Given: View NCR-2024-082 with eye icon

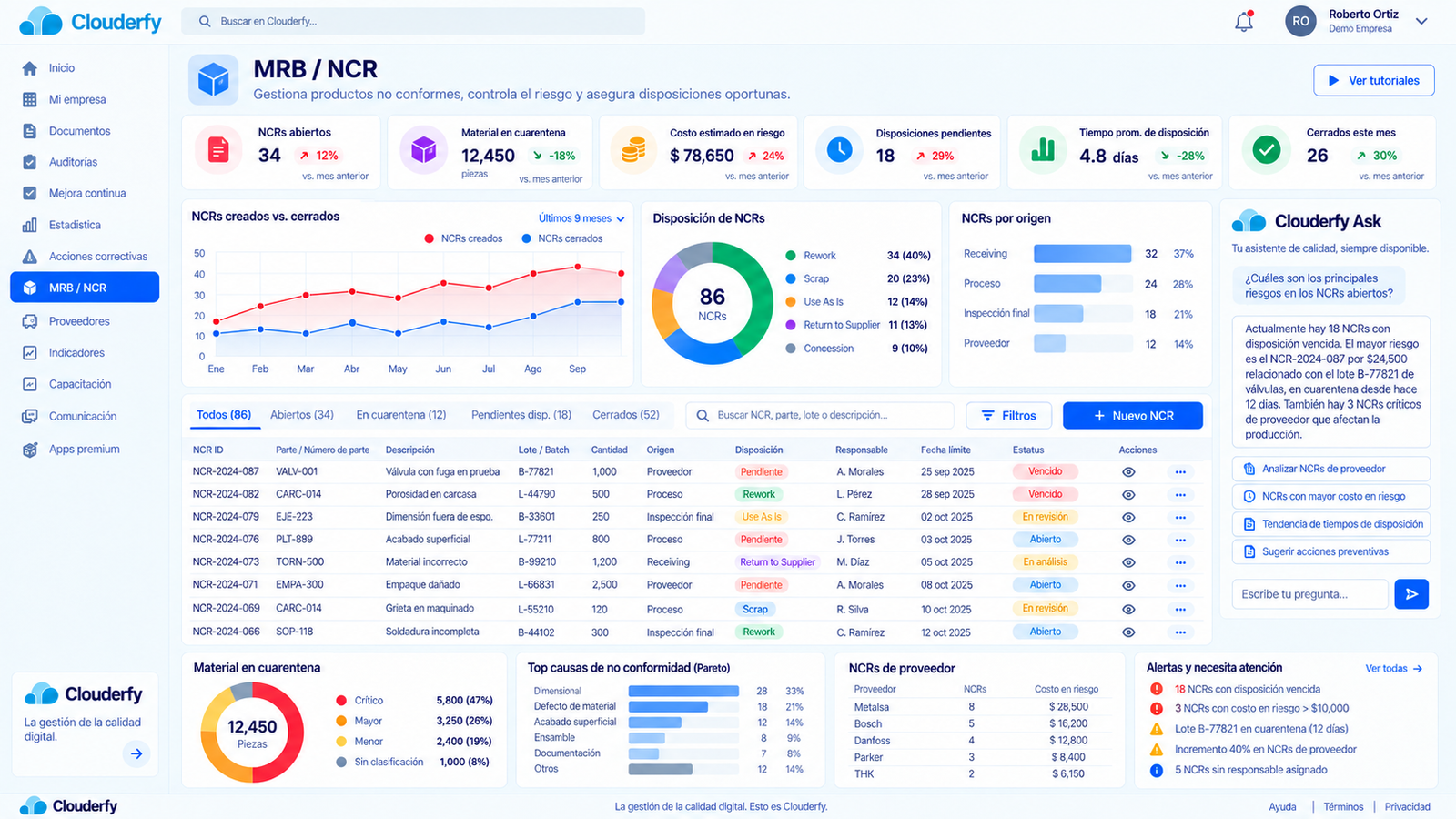Looking at the screenshot, I should click(x=1128, y=495).
